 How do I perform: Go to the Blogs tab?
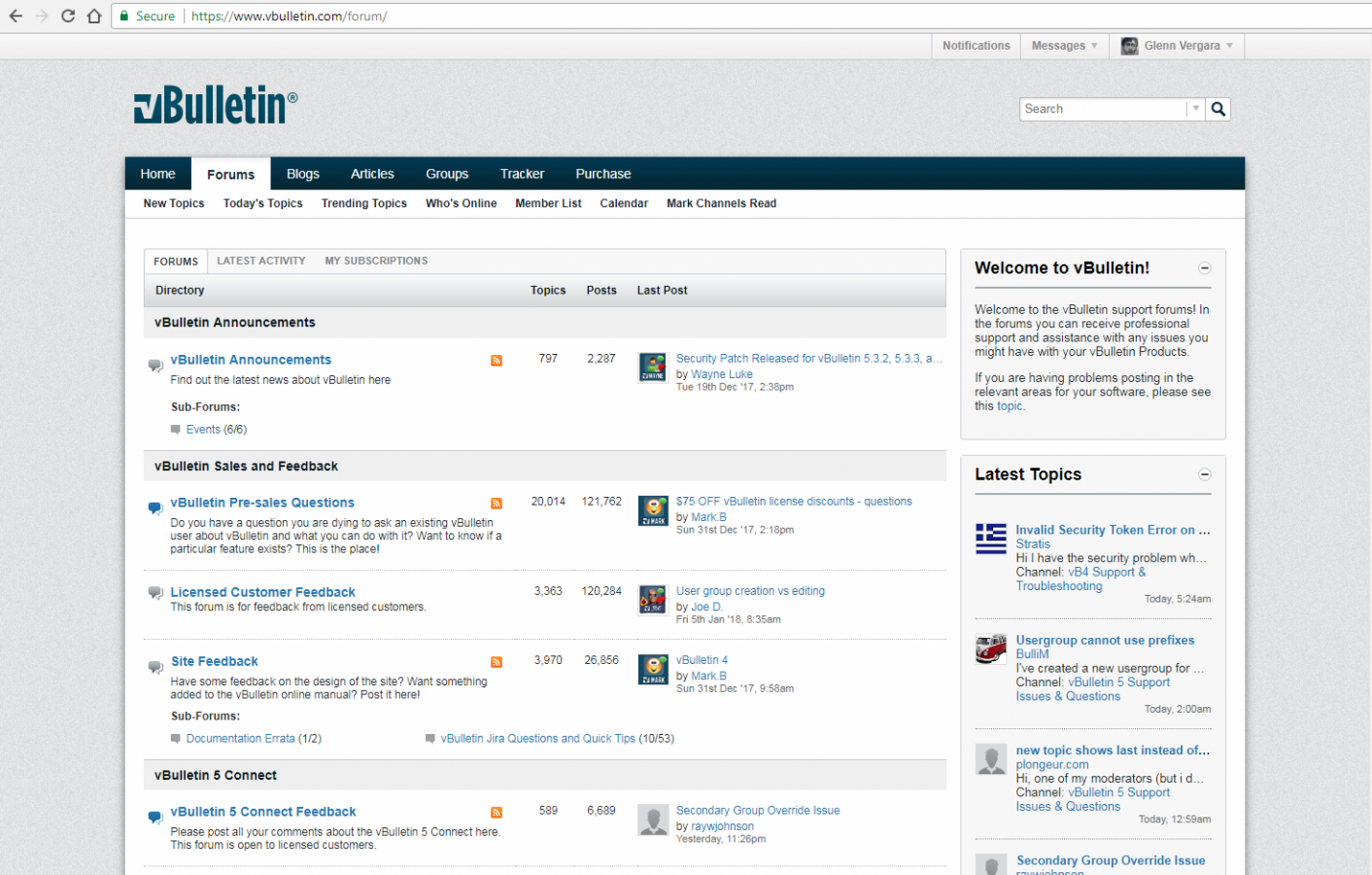(303, 174)
